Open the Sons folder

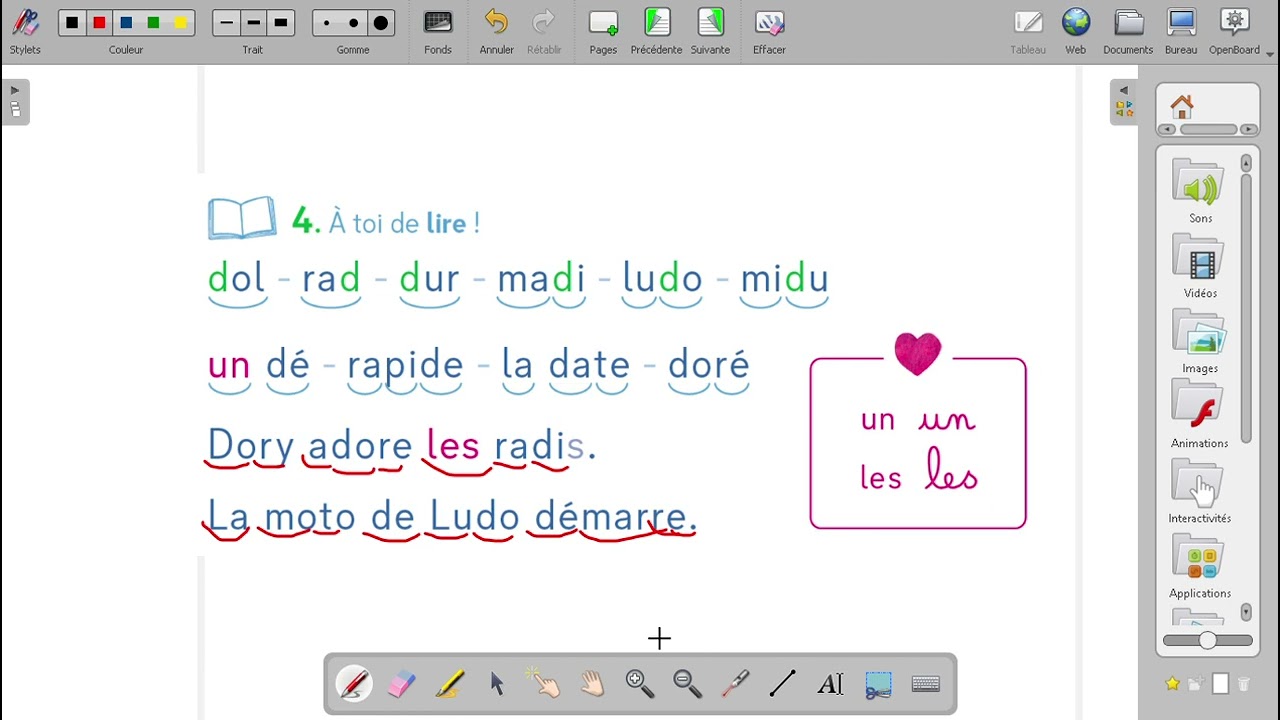[1200, 192]
